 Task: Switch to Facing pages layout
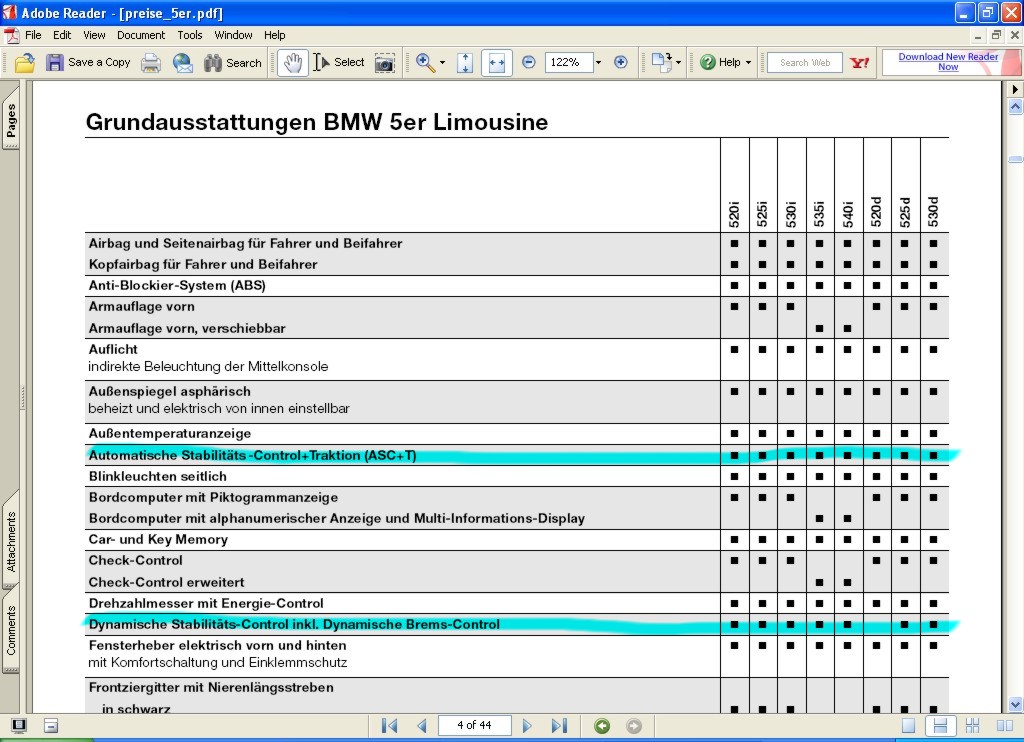pyautogui.click(x=1004, y=726)
